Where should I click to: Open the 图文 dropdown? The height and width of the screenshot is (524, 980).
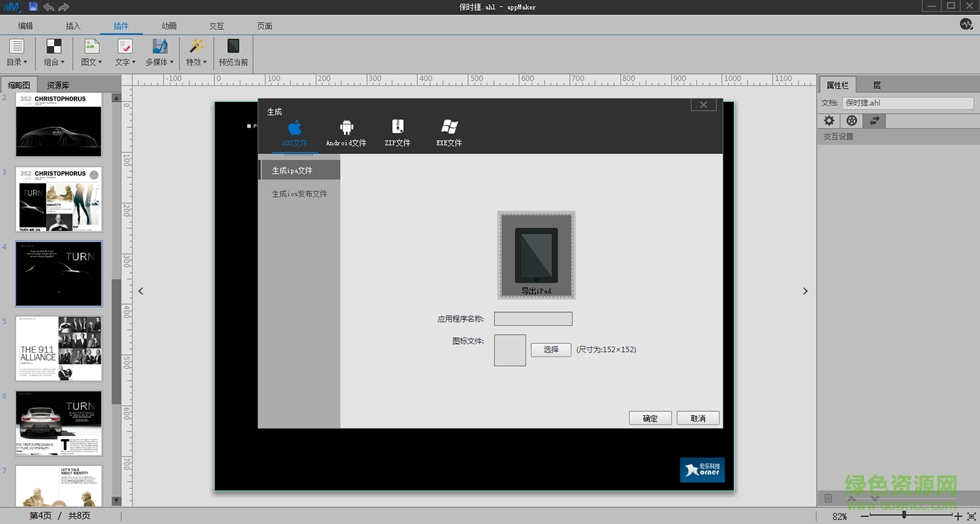click(x=90, y=53)
